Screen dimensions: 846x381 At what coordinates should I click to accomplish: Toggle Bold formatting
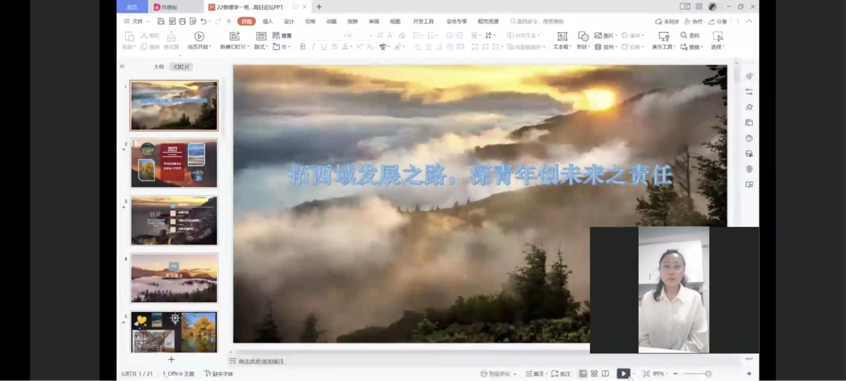click(x=303, y=47)
